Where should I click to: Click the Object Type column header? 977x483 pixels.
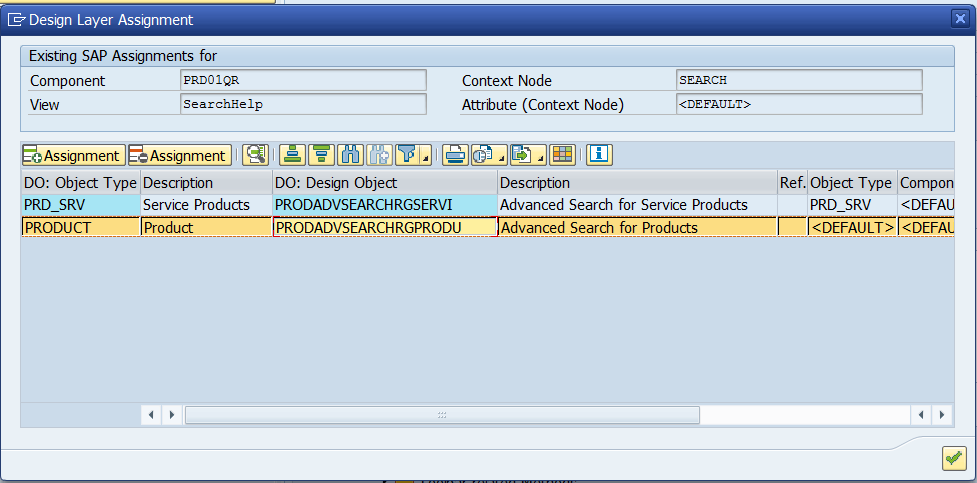point(852,183)
